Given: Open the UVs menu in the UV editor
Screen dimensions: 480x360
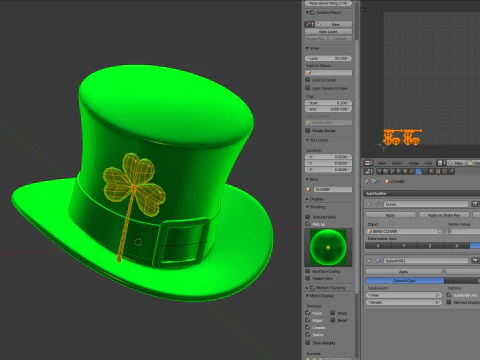Looking at the screenshot, I should 428,163.
